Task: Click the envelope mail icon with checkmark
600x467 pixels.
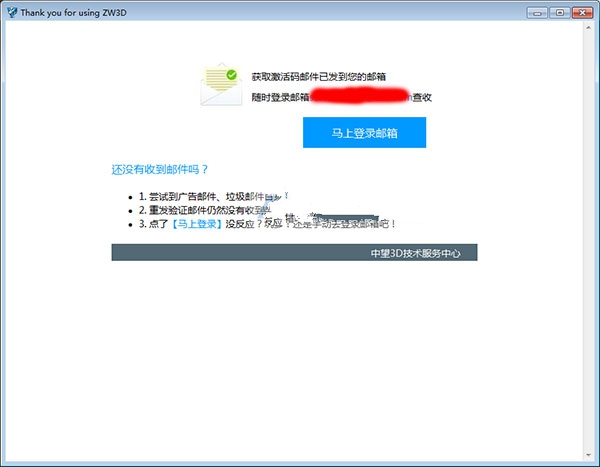Action: 221,85
